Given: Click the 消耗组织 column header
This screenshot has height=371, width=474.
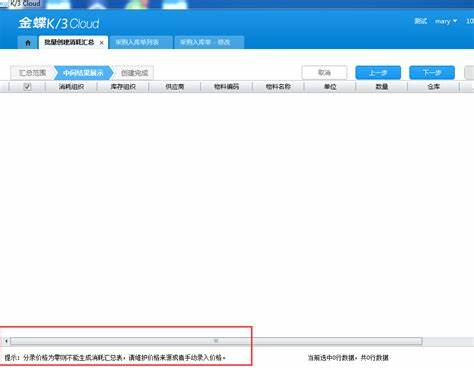Looking at the screenshot, I should [x=71, y=87].
